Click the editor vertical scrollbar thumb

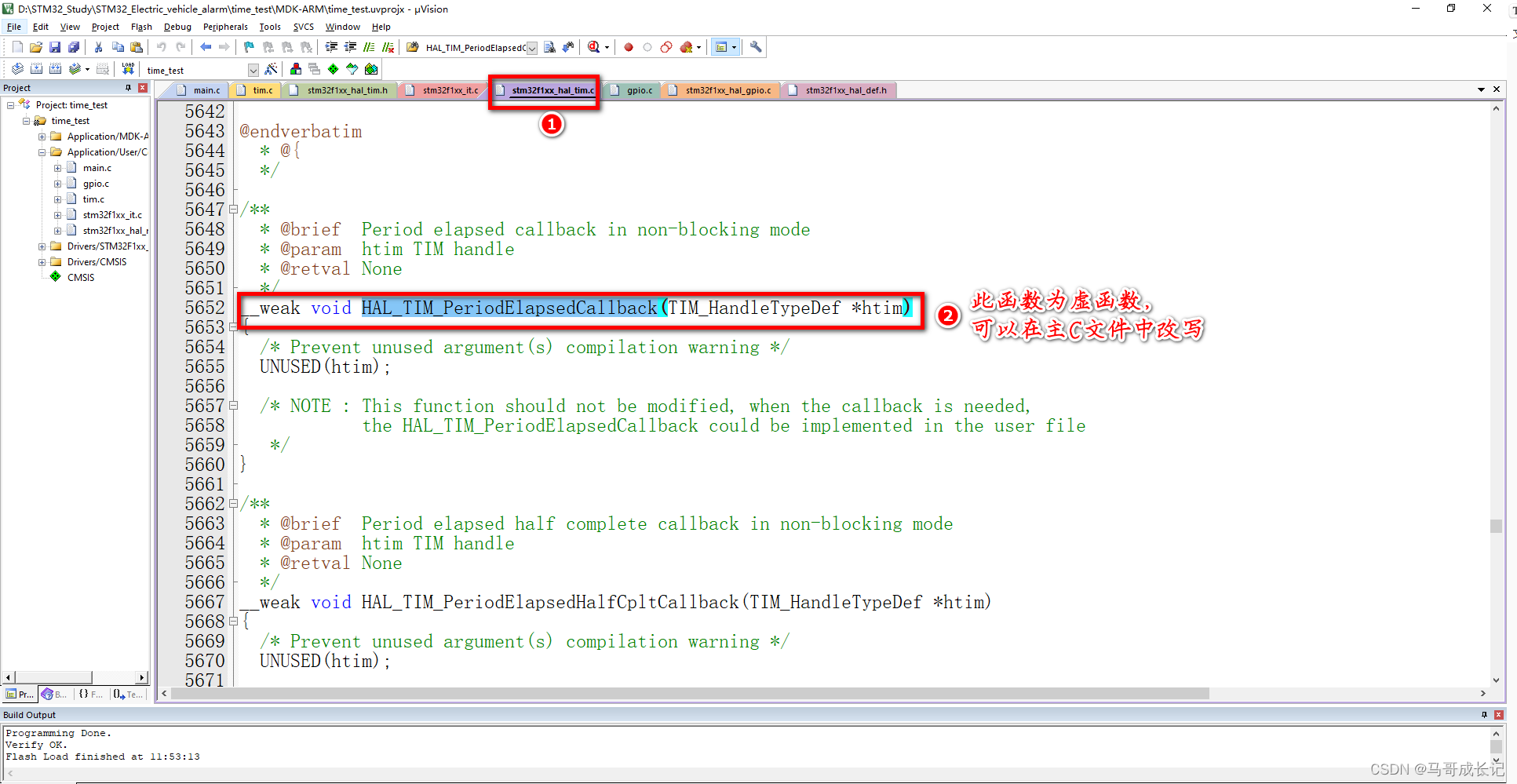1496,526
